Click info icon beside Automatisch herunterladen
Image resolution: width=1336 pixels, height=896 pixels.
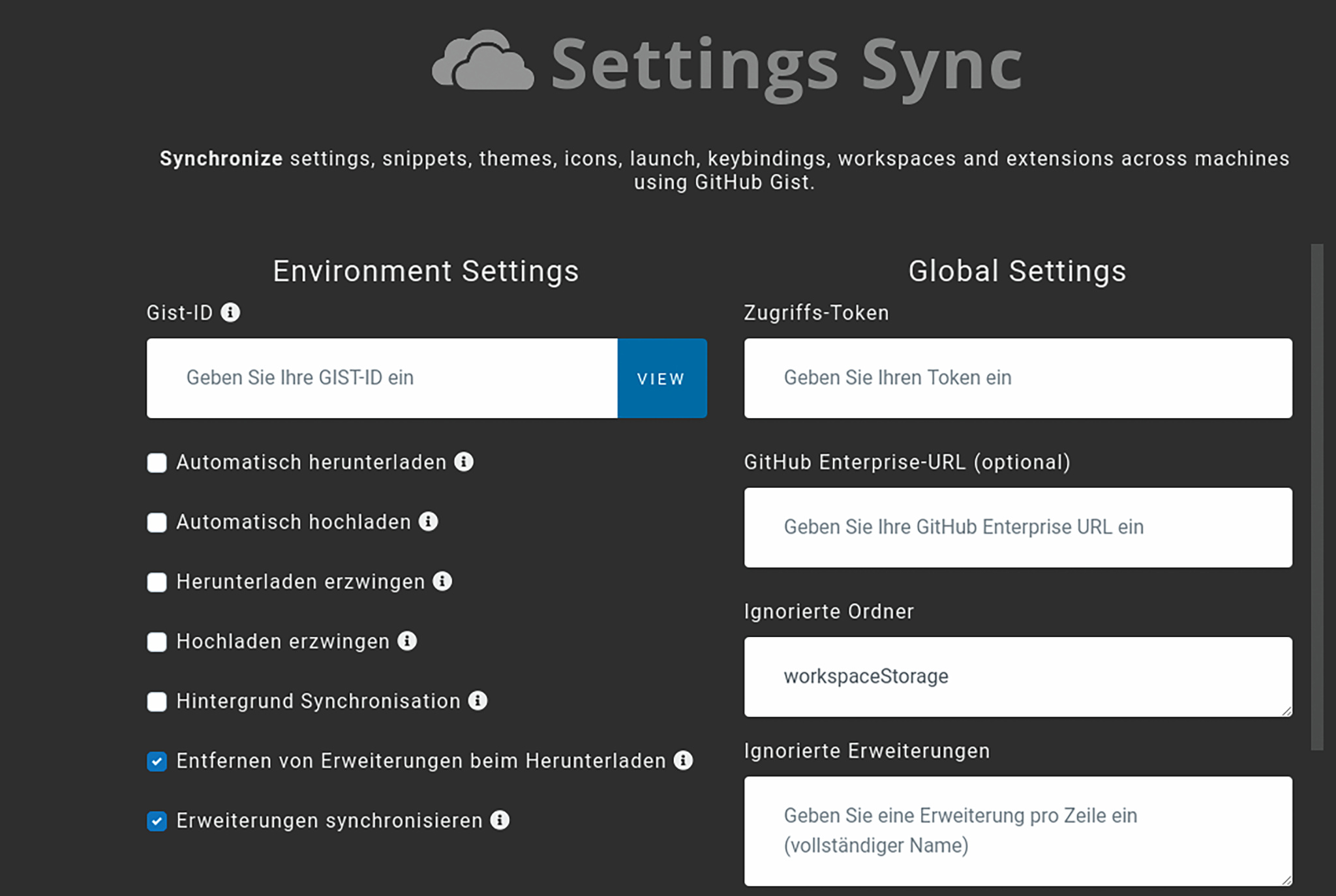click(x=464, y=462)
